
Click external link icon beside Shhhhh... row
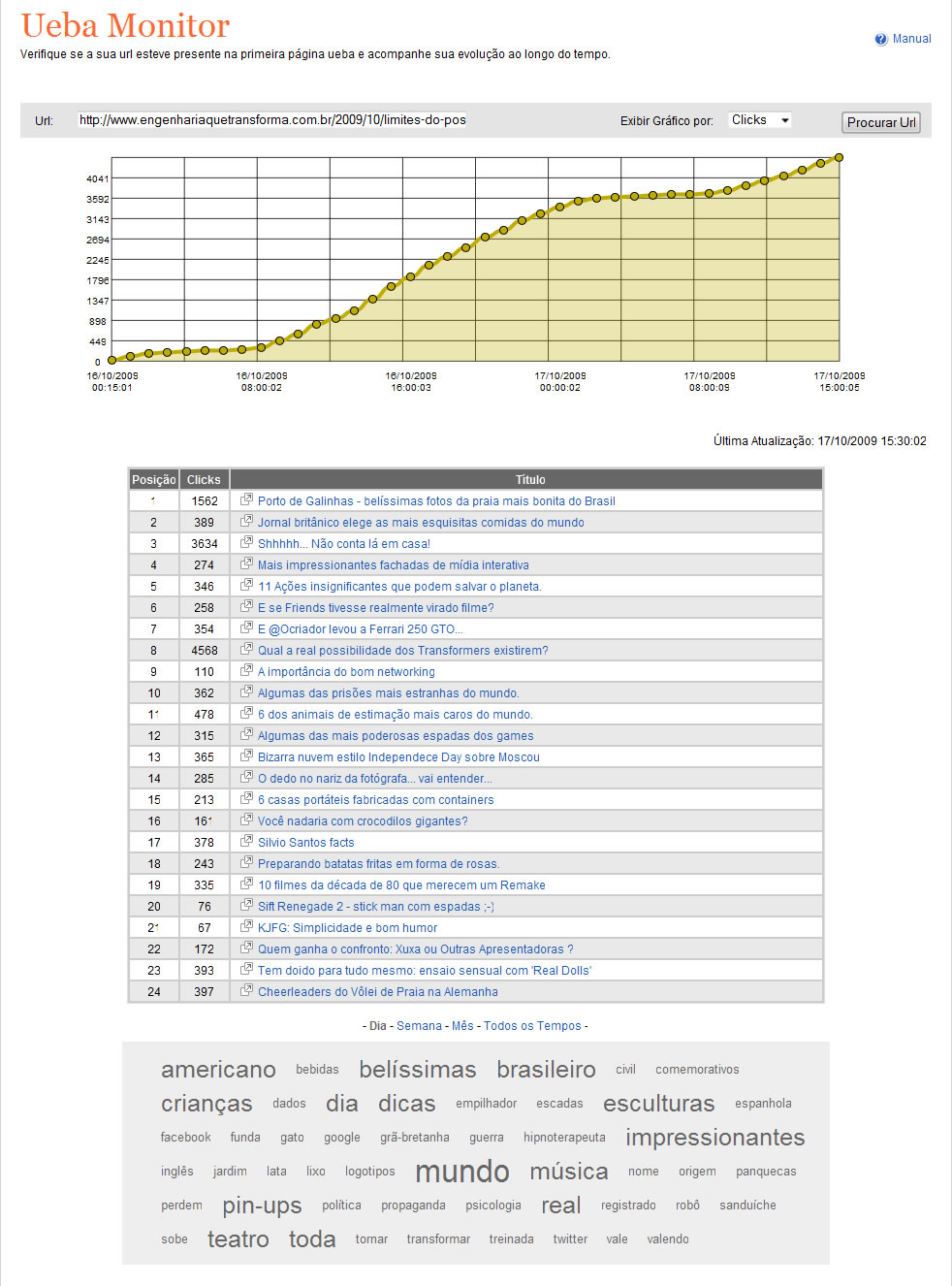coord(246,543)
